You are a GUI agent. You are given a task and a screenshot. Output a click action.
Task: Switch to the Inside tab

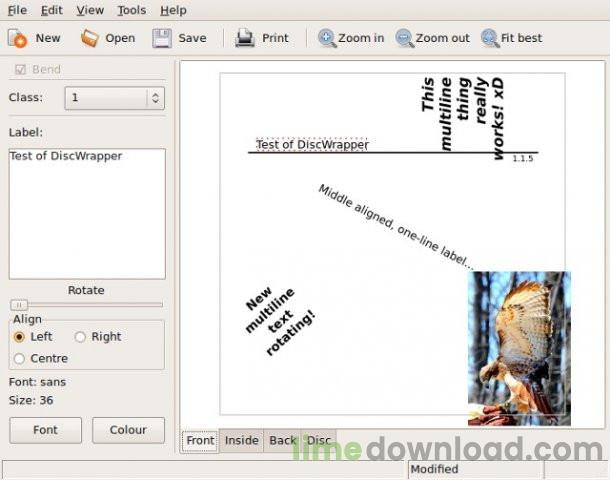241,440
